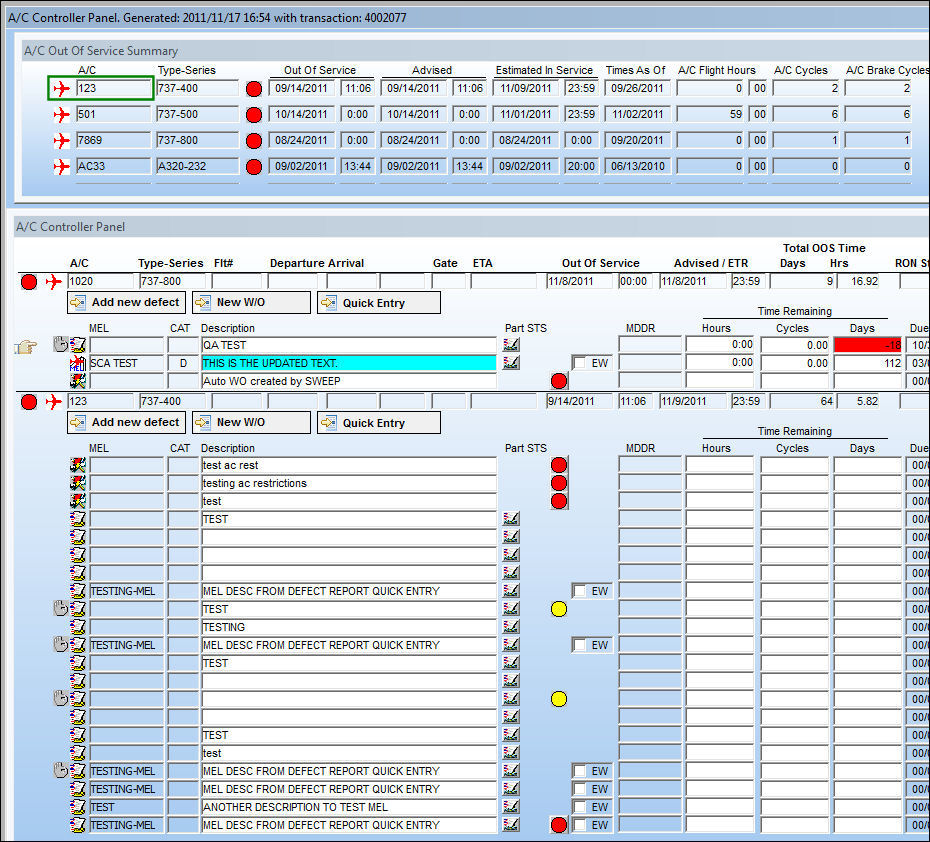The height and width of the screenshot is (842, 930).
Task: Open the Part STS icon on the QA TEST row
Action: 511,345
